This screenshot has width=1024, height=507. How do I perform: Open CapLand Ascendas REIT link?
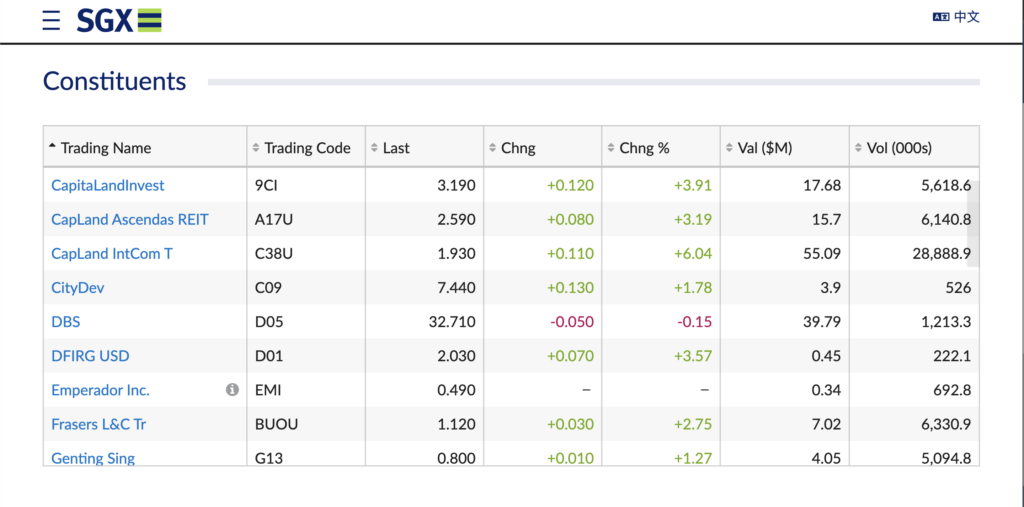130,220
